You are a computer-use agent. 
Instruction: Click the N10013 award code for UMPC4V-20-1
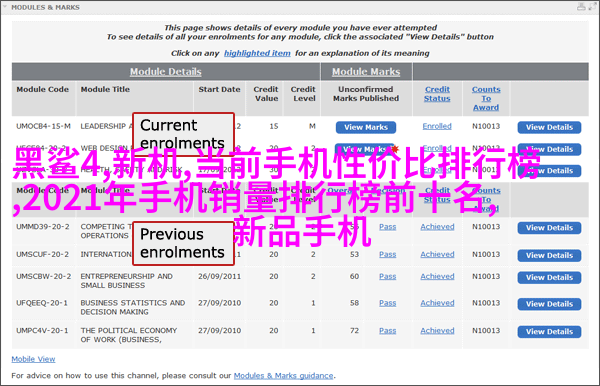(486, 331)
